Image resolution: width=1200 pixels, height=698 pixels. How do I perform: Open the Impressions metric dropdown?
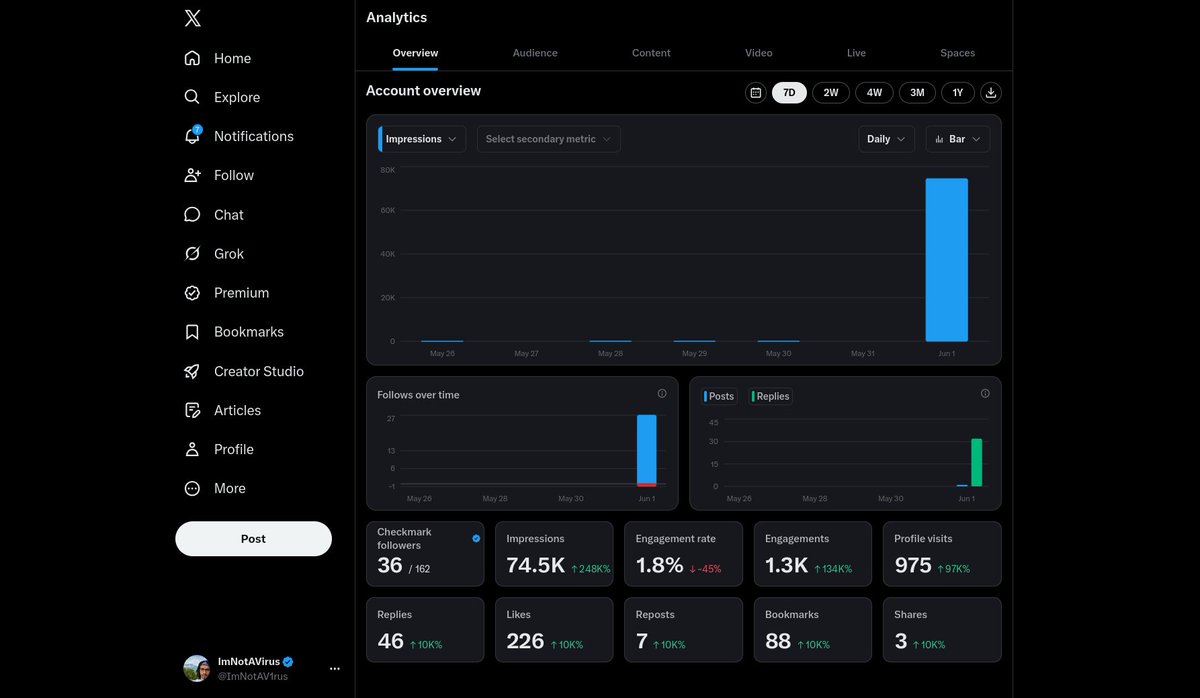[x=422, y=139]
